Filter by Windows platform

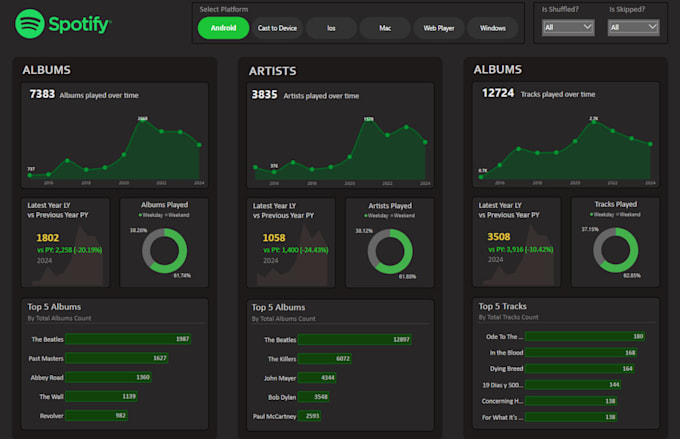click(493, 28)
